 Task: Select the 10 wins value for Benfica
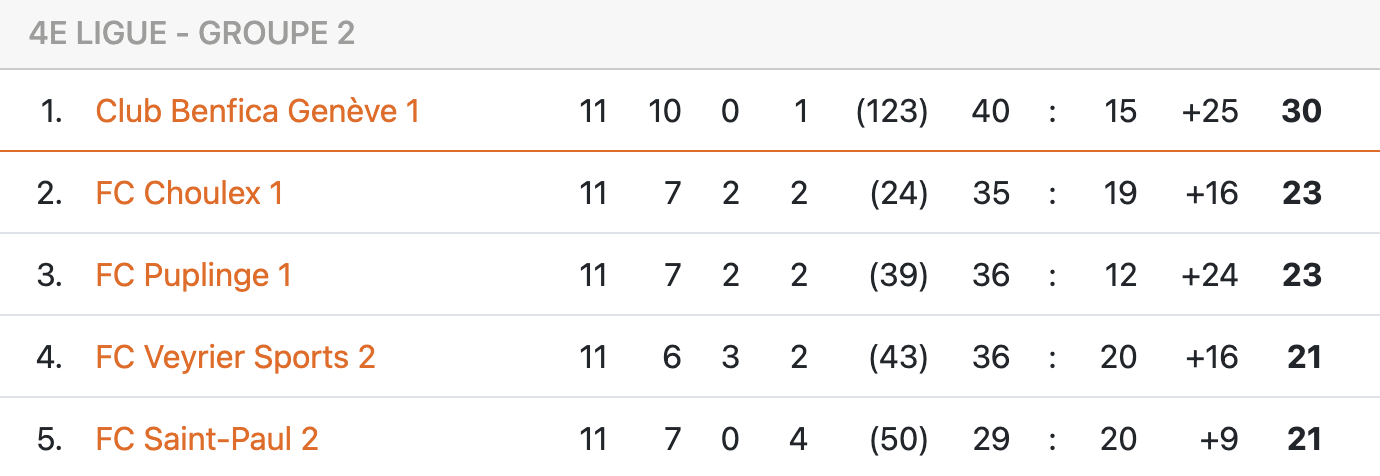pyautogui.click(x=664, y=111)
